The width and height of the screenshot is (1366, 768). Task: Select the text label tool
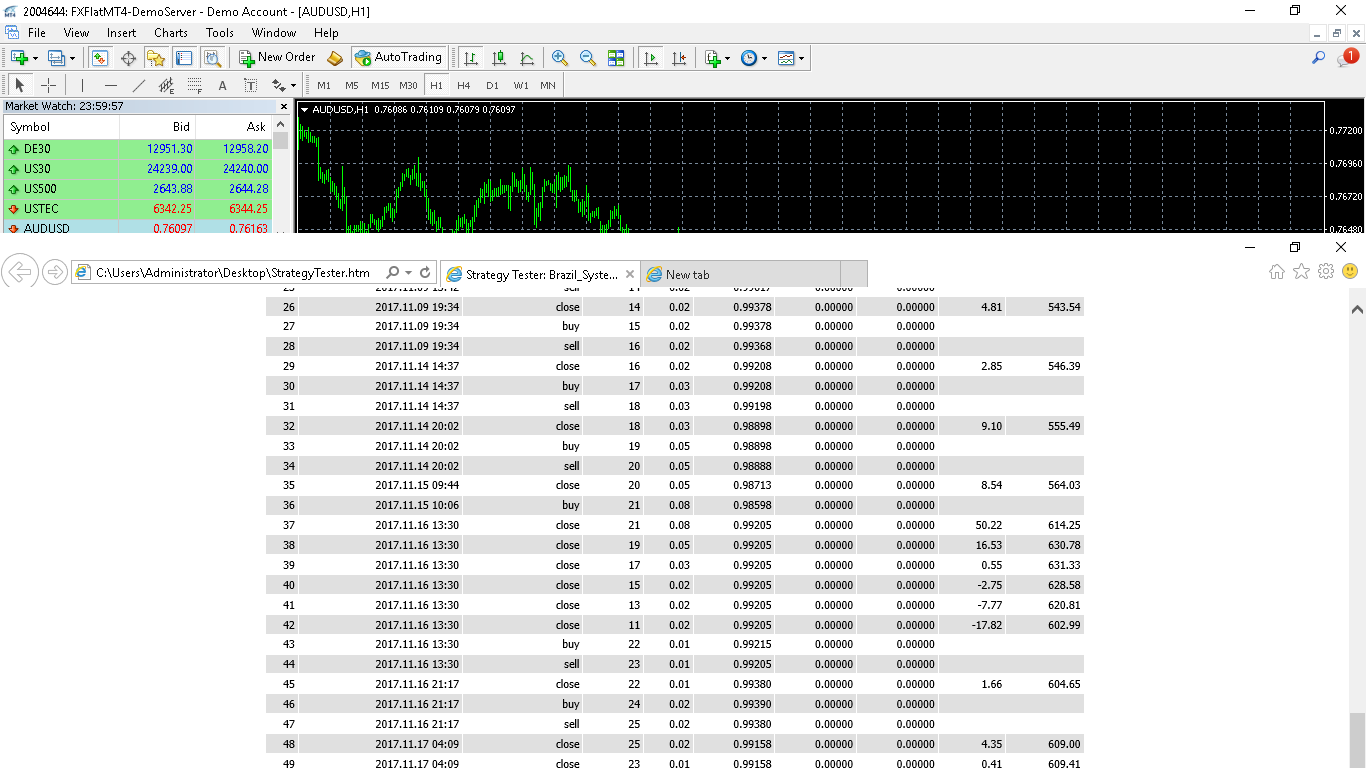point(250,85)
